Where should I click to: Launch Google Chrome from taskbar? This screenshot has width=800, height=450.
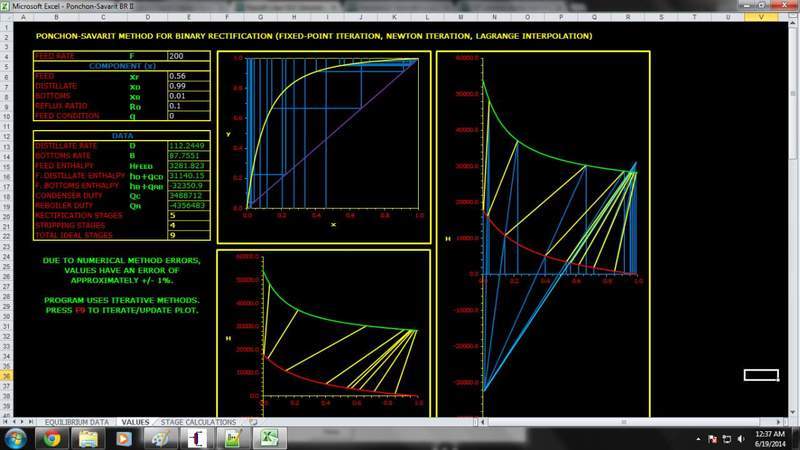pos(50,438)
